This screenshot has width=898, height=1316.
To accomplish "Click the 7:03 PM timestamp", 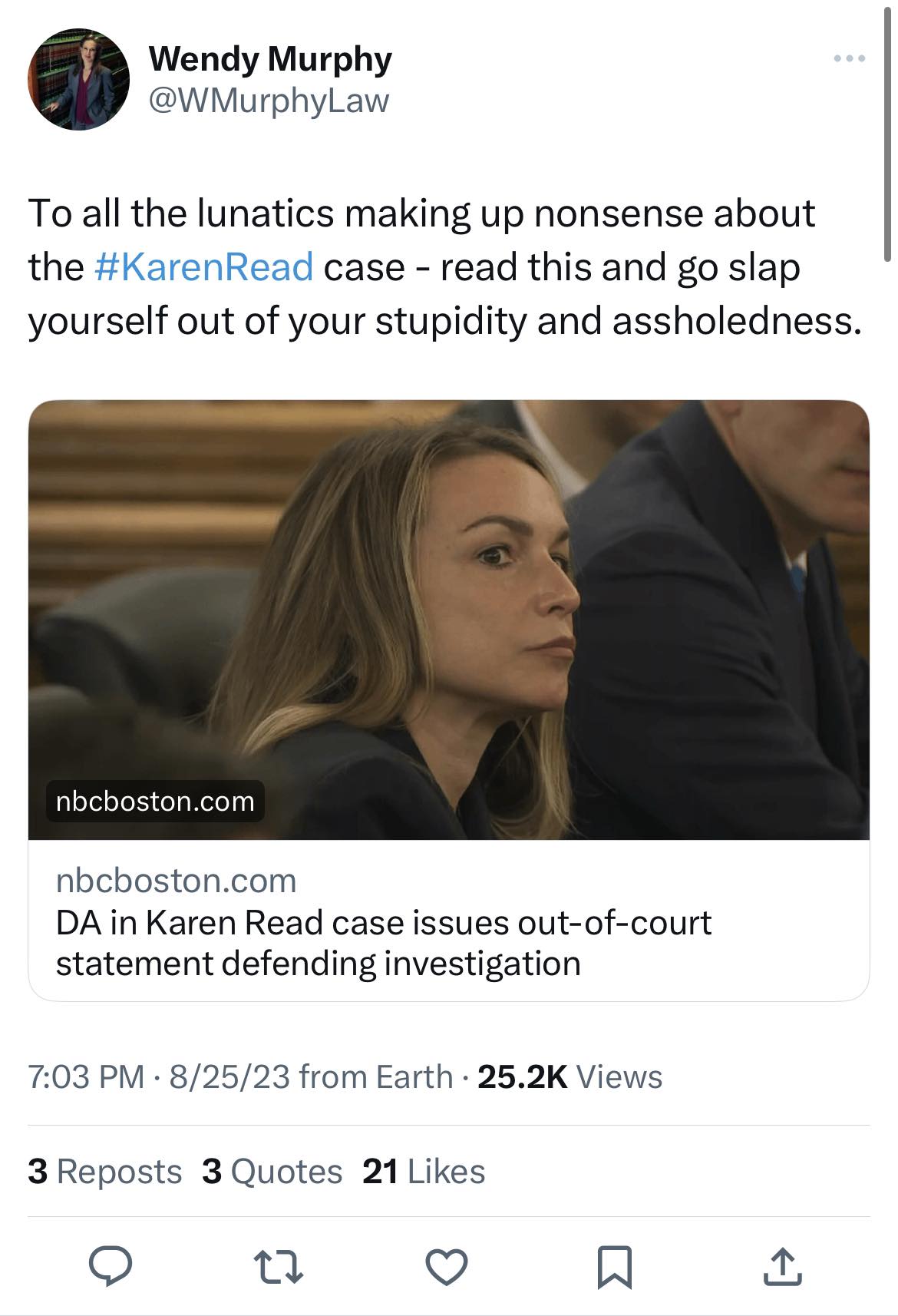I will click(86, 1076).
